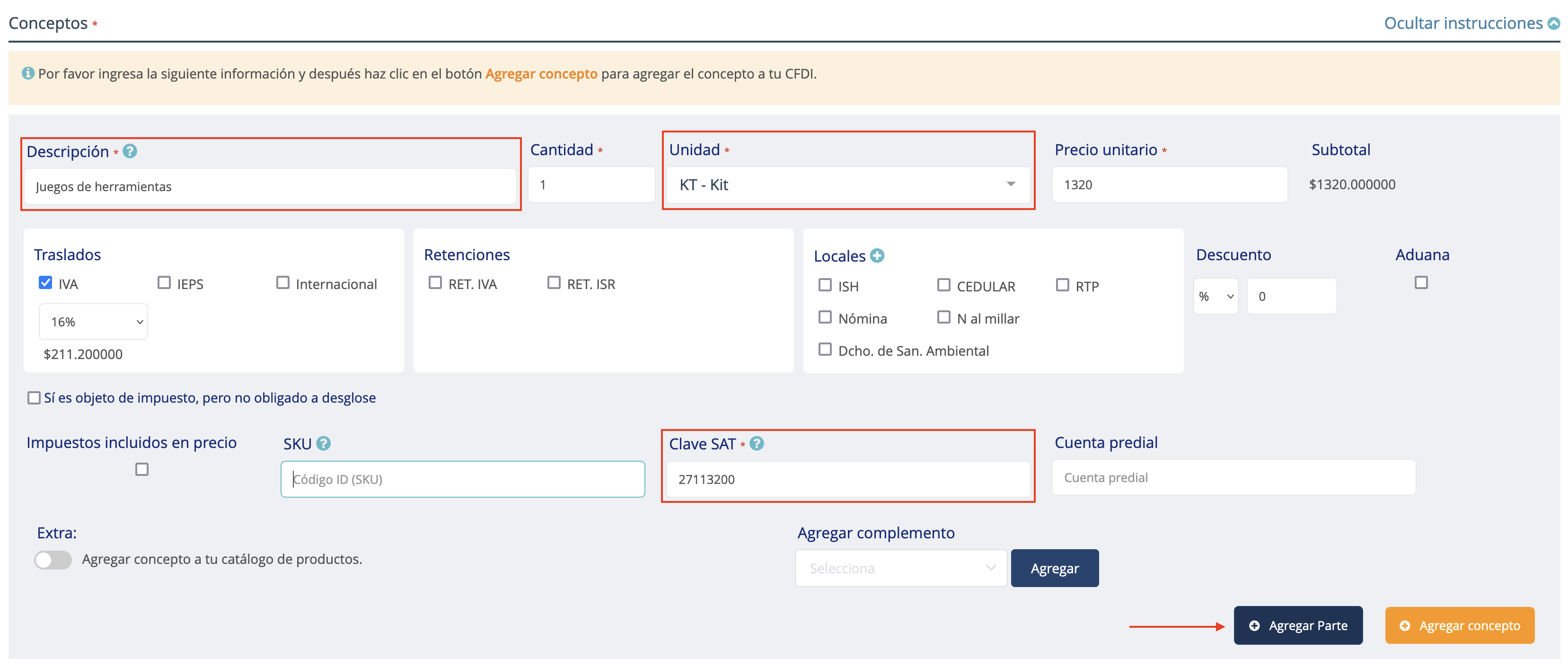This screenshot has width=1568, height=667.
Task: Click the orange Agregar concepto button
Action: [x=1460, y=626]
